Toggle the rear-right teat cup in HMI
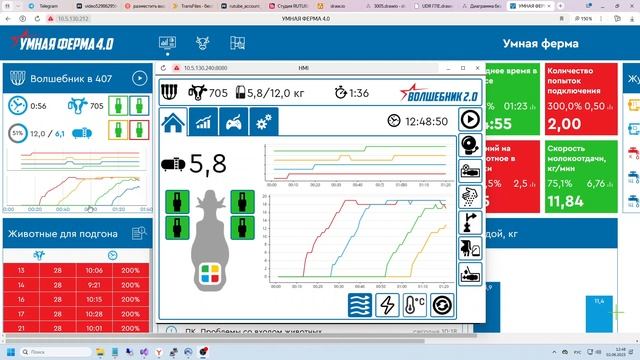The image size is (640, 360). [242, 228]
